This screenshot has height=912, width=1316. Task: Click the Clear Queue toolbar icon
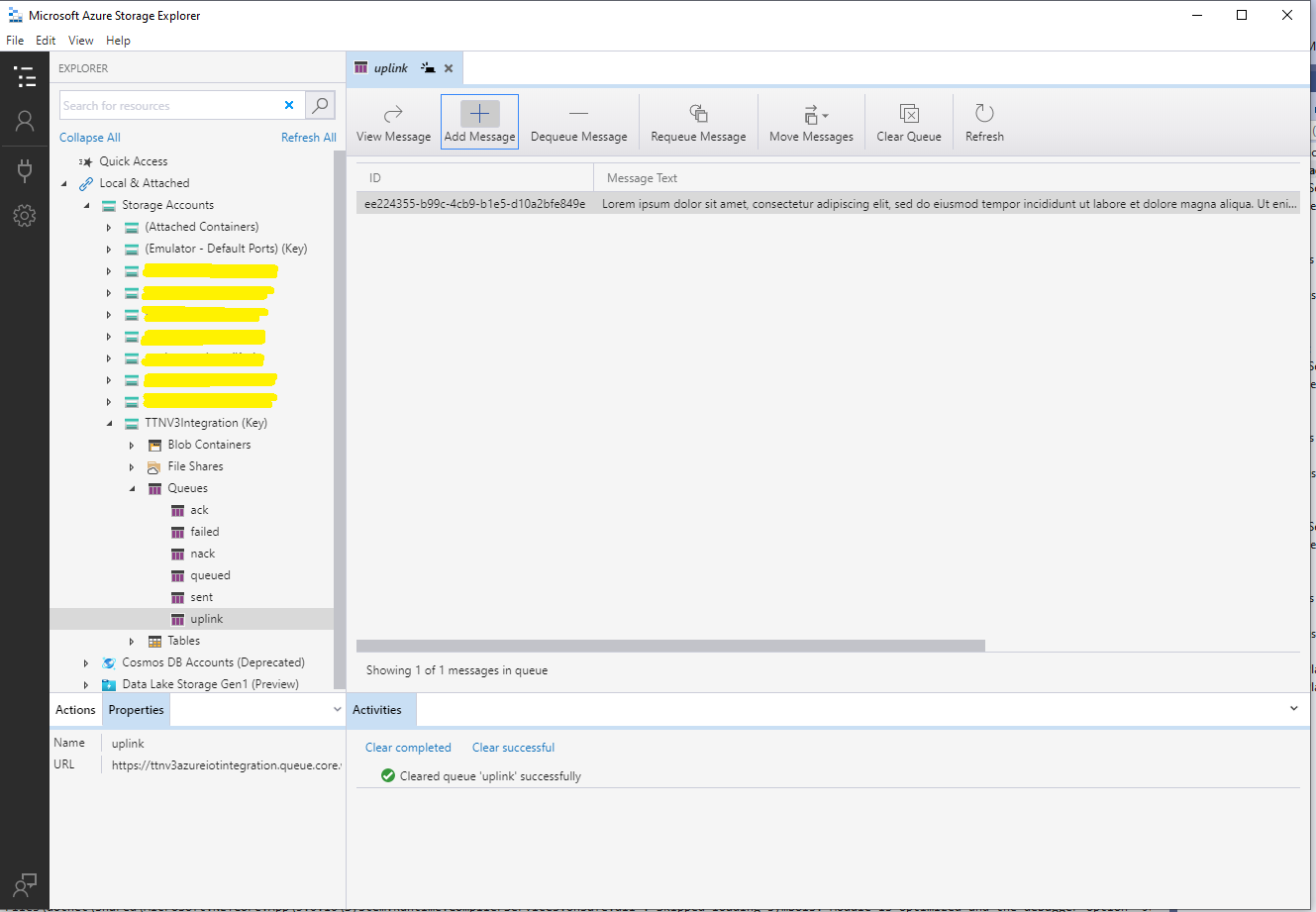(x=908, y=113)
